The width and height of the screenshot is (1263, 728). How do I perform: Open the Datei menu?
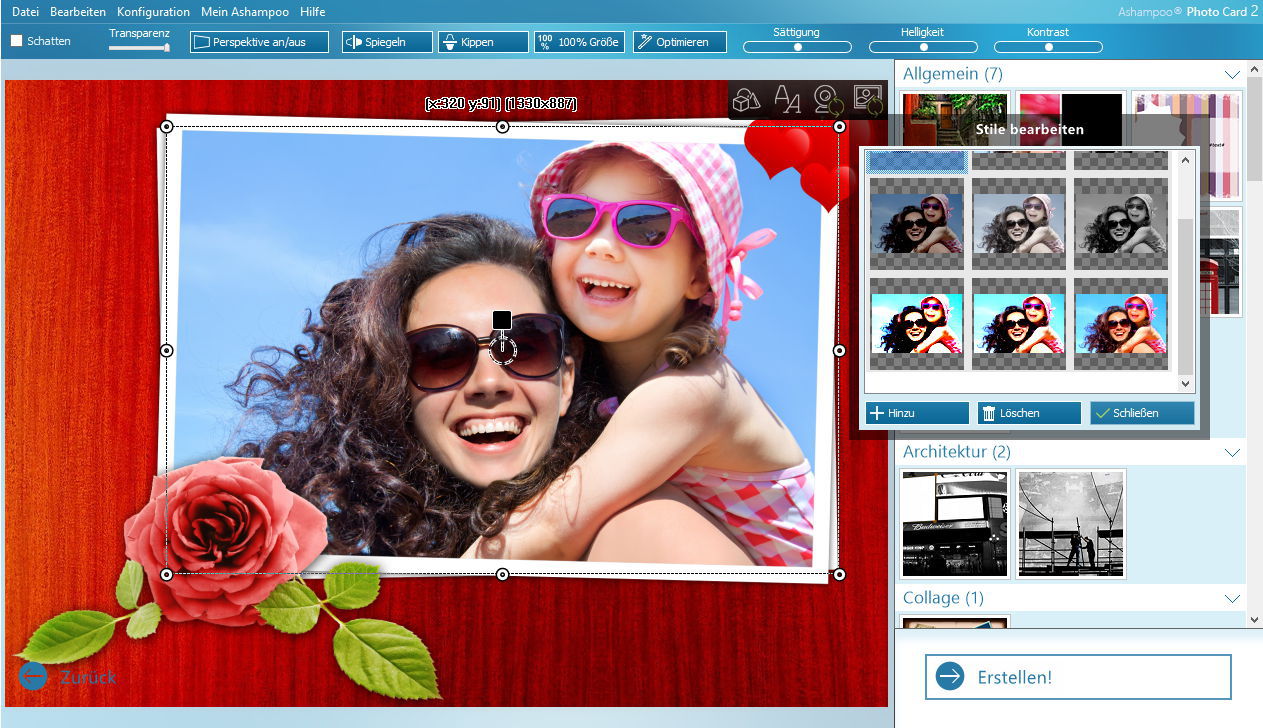(x=27, y=12)
